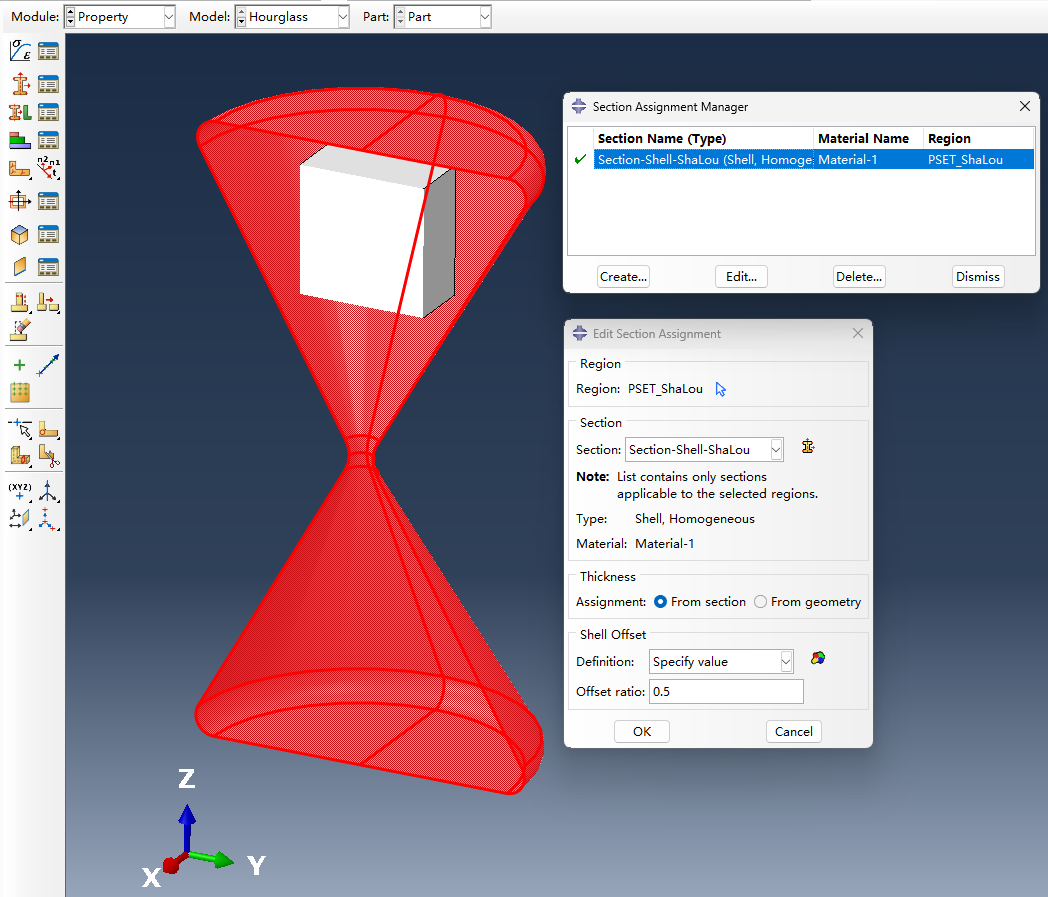Screen dimensions: 1048x897
Task: Dismiss the Section Assignment Manager
Action: 977,277
